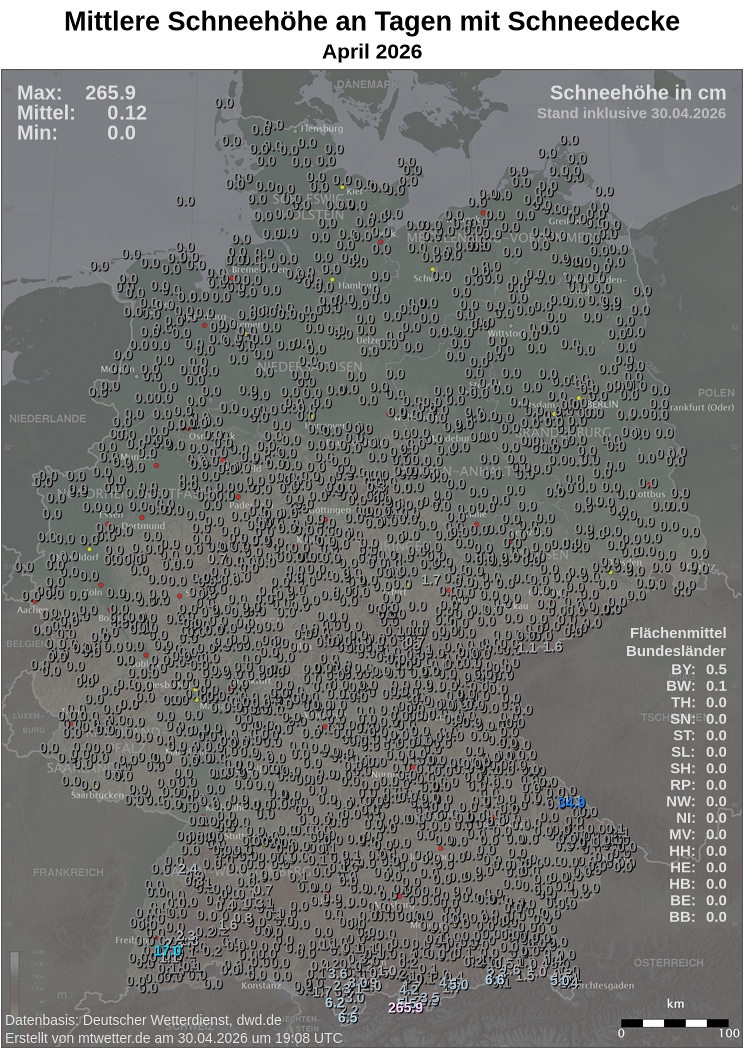Click the 'Flächenmittel Bundesländer' table heading
Image resolution: width=744 pixels, height=1049 pixels.
[x=676, y=642]
